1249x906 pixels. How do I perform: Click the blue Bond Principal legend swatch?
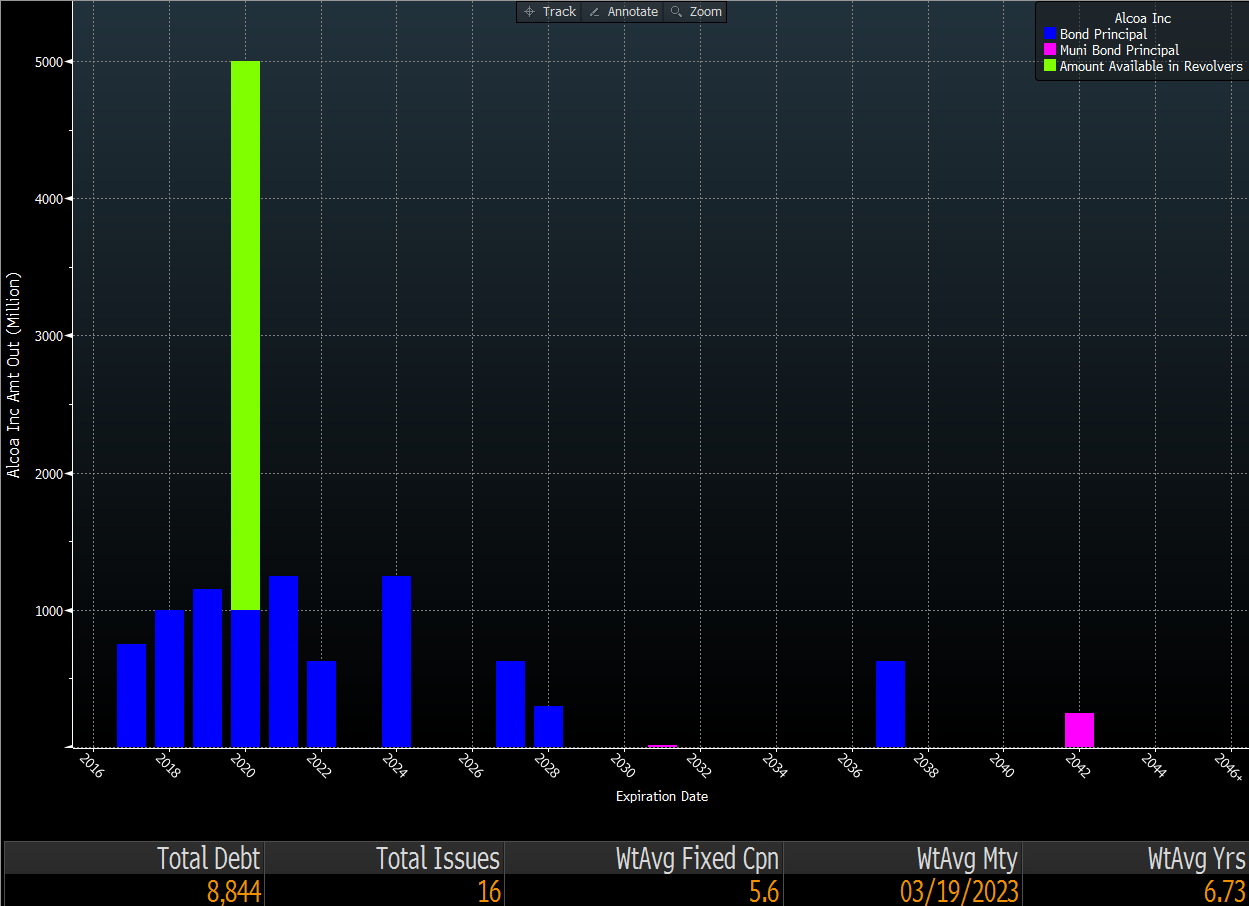click(x=1049, y=34)
